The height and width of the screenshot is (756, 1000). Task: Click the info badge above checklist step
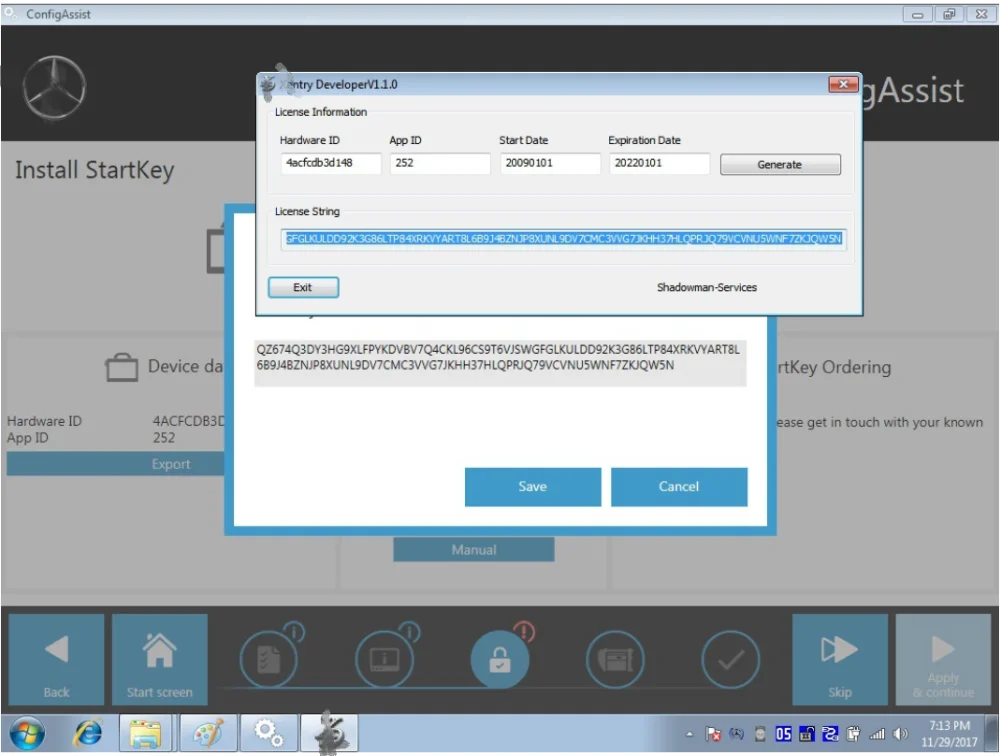point(294,632)
